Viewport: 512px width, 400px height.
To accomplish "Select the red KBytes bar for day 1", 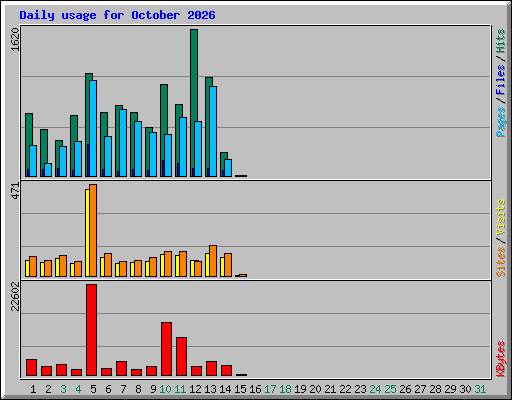I will click(32, 368).
